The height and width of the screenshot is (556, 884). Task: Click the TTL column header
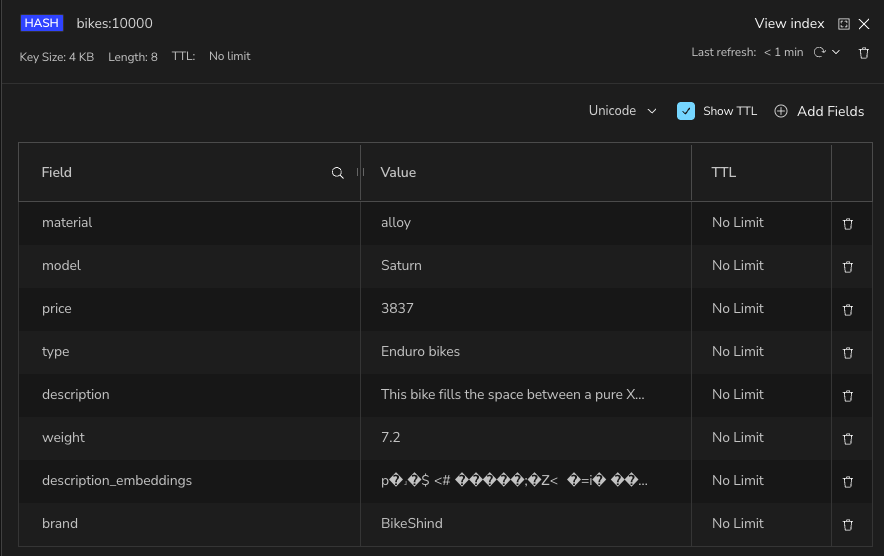coord(723,172)
